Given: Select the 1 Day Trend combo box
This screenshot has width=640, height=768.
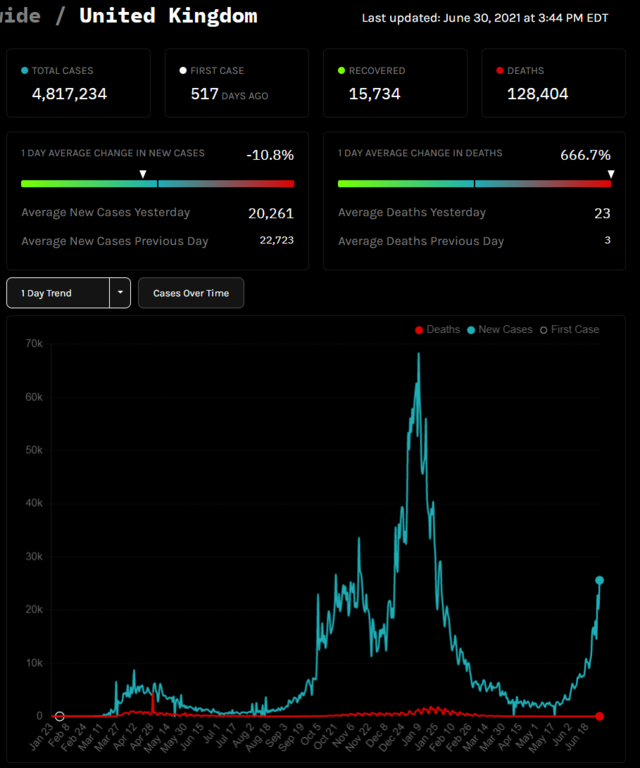Looking at the screenshot, I should [58, 293].
